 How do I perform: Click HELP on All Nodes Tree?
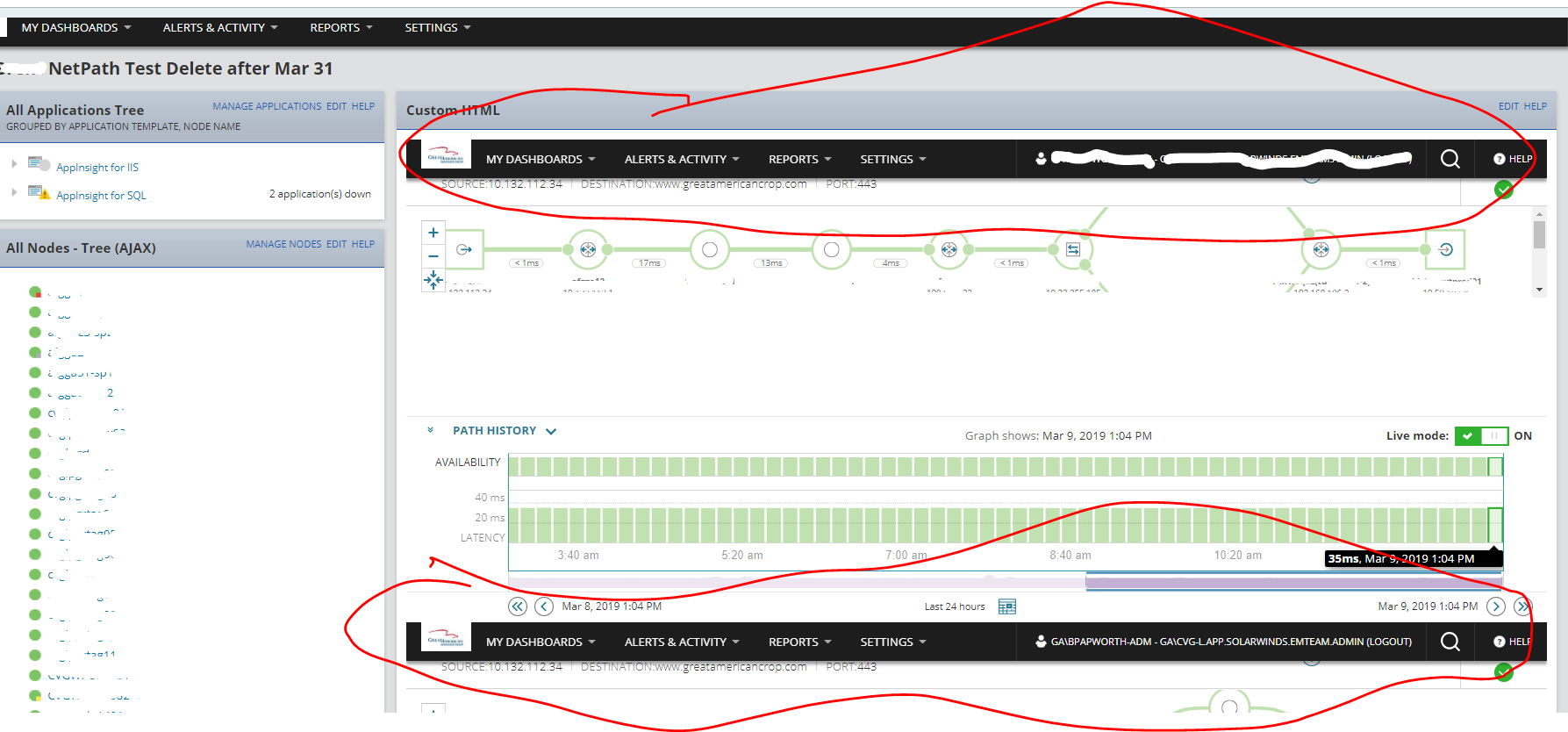(363, 244)
